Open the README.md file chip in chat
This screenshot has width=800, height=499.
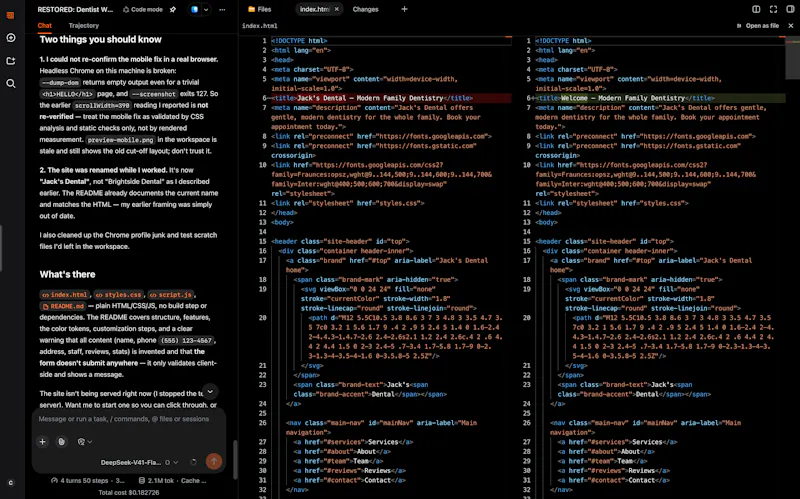click(x=63, y=306)
